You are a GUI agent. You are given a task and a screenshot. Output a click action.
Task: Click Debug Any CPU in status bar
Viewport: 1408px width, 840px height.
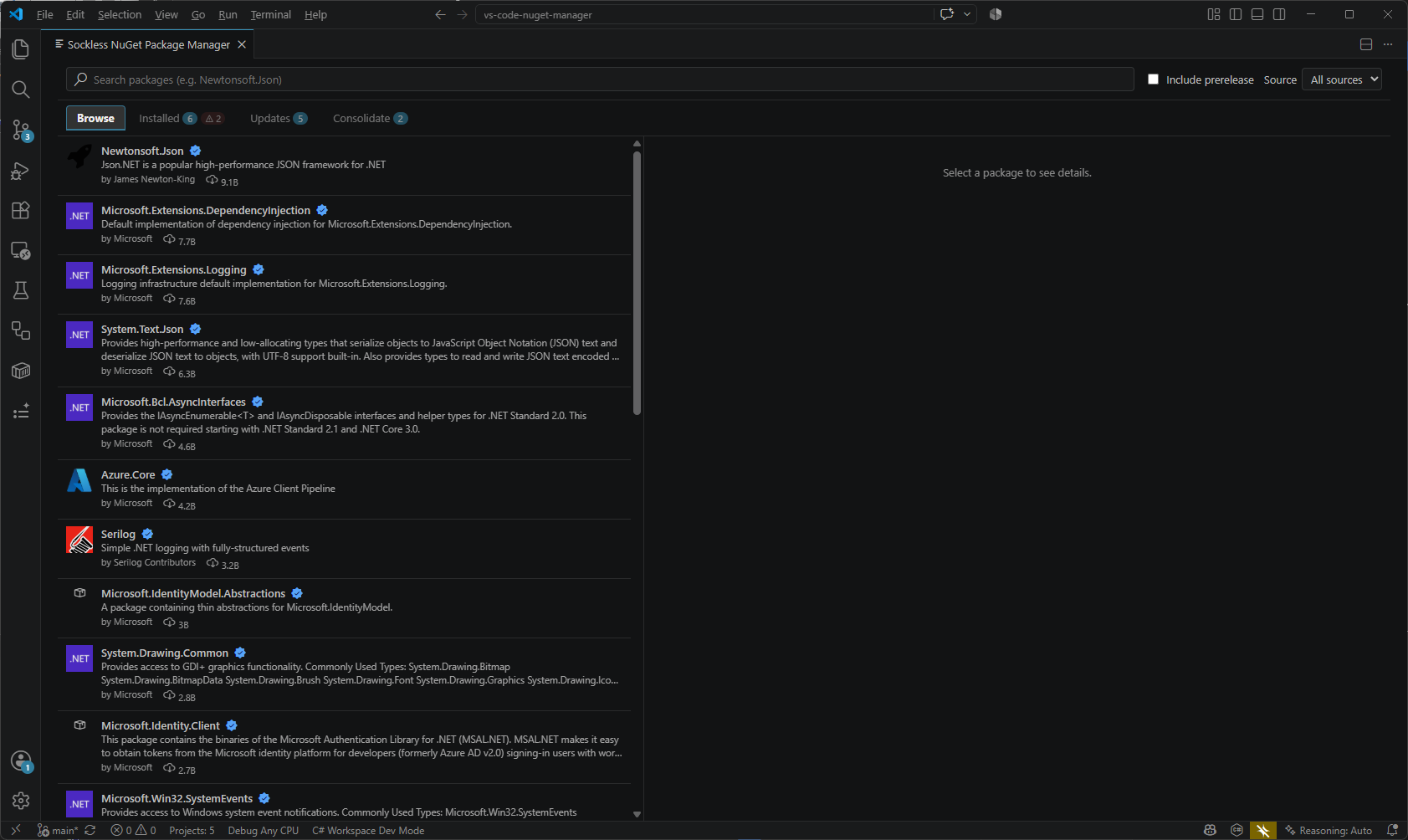[263, 831]
